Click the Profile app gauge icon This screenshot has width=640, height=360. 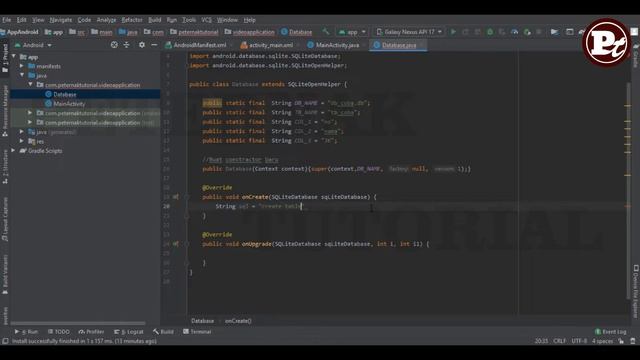(x=514, y=32)
